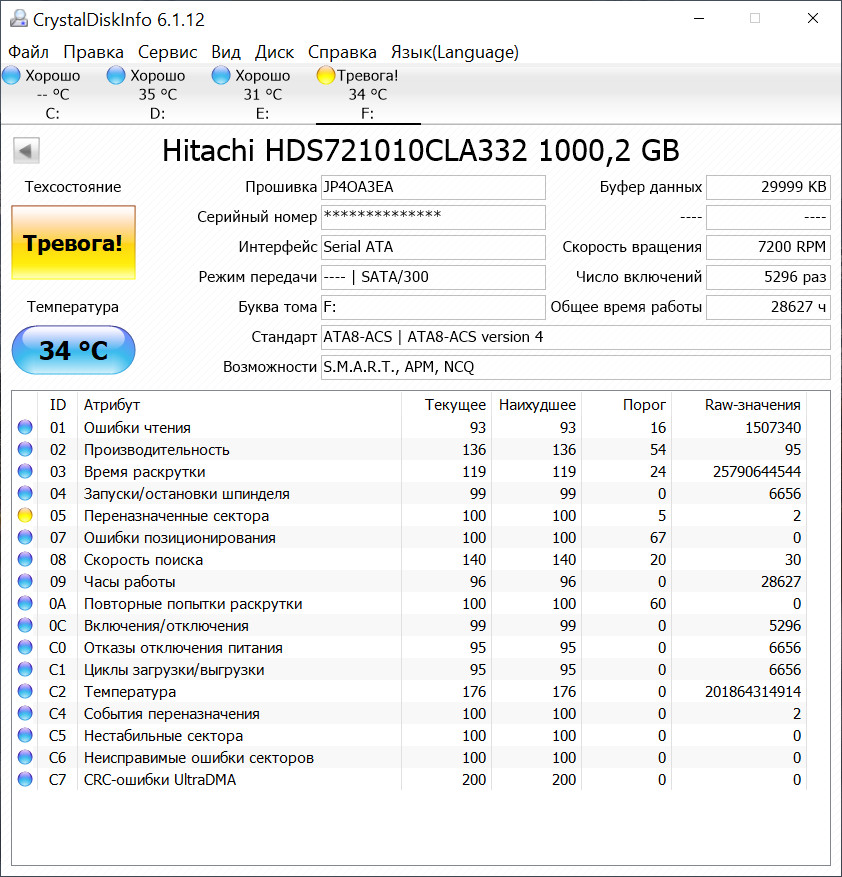Click Общее время работы value 28627 ч
The image size is (842, 877).
(x=768, y=307)
